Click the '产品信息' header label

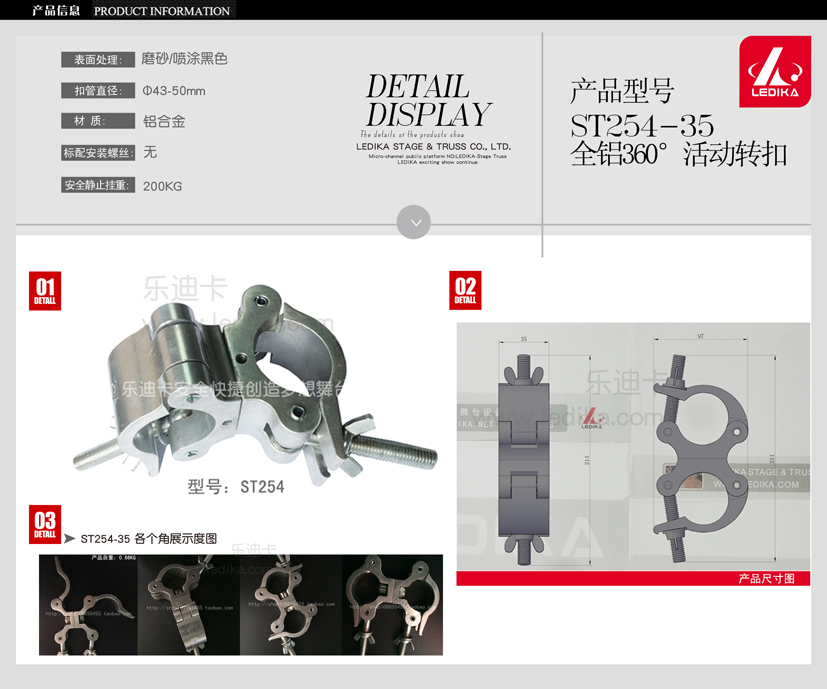[x=56, y=11]
